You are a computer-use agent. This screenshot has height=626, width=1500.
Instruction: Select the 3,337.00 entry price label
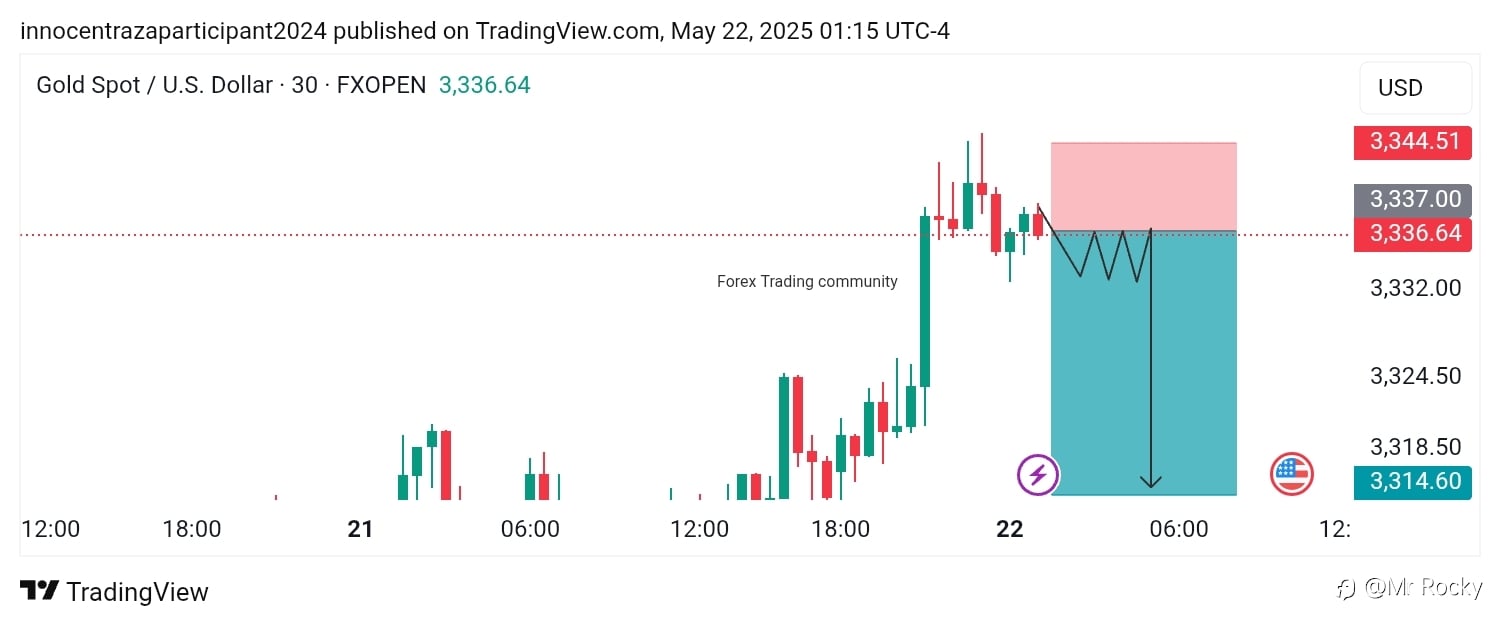point(1412,199)
